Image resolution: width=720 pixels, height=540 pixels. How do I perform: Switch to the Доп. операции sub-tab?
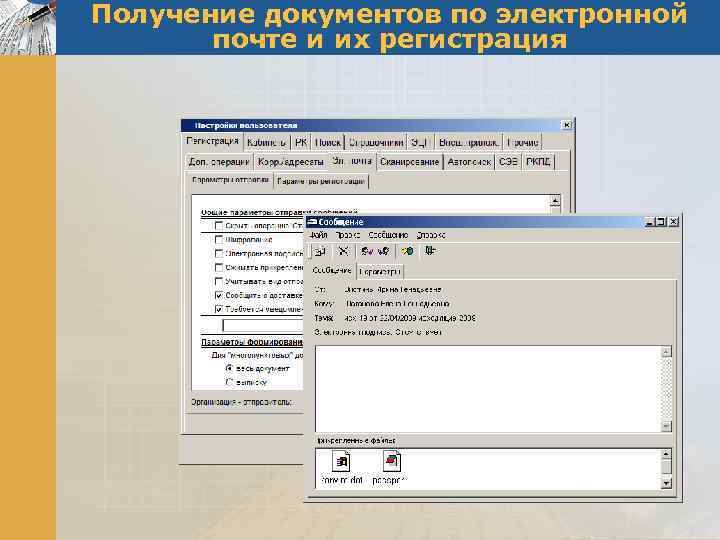219,162
